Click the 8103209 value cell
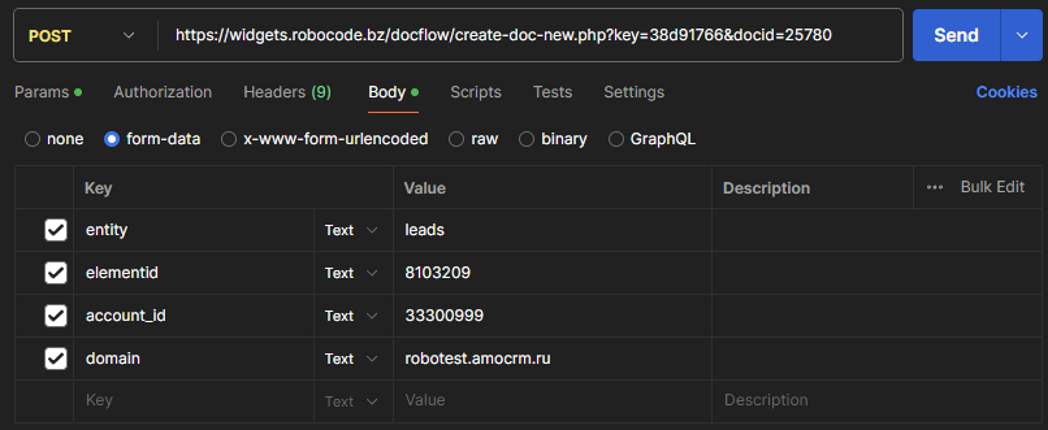 point(552,273)
